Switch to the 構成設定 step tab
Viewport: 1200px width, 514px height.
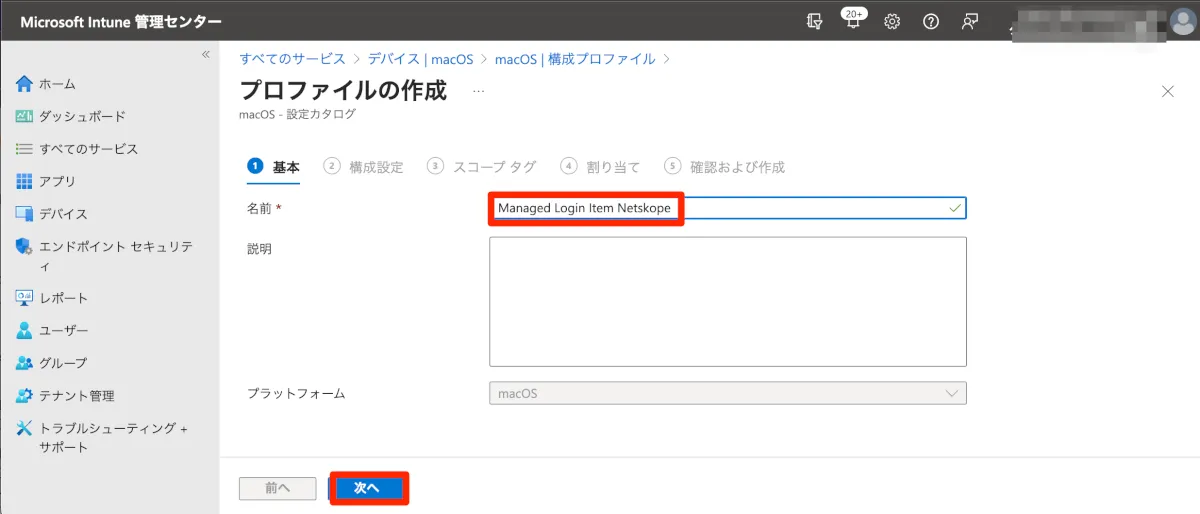click(364, 167)
